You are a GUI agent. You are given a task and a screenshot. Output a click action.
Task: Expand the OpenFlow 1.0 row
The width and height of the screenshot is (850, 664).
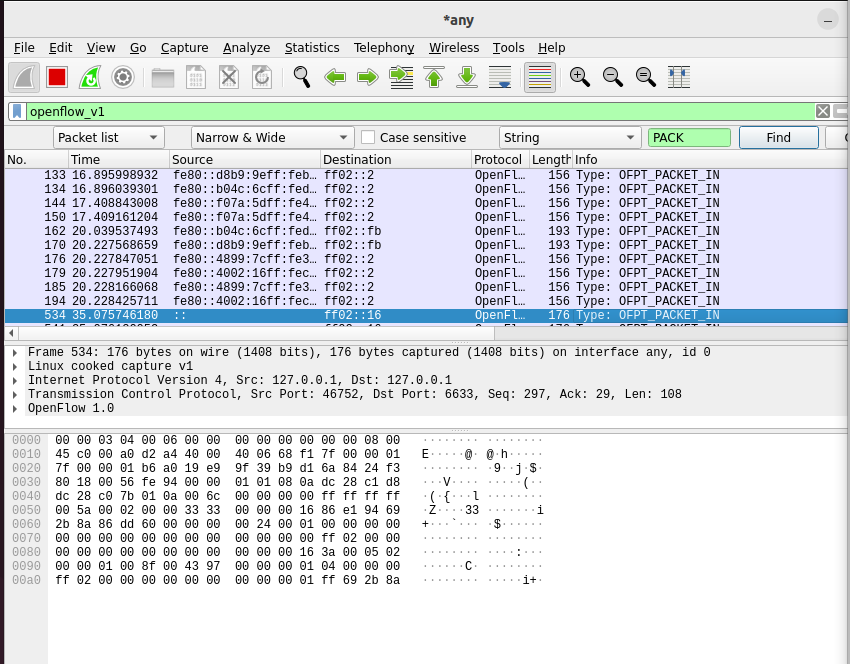point(15,409)
